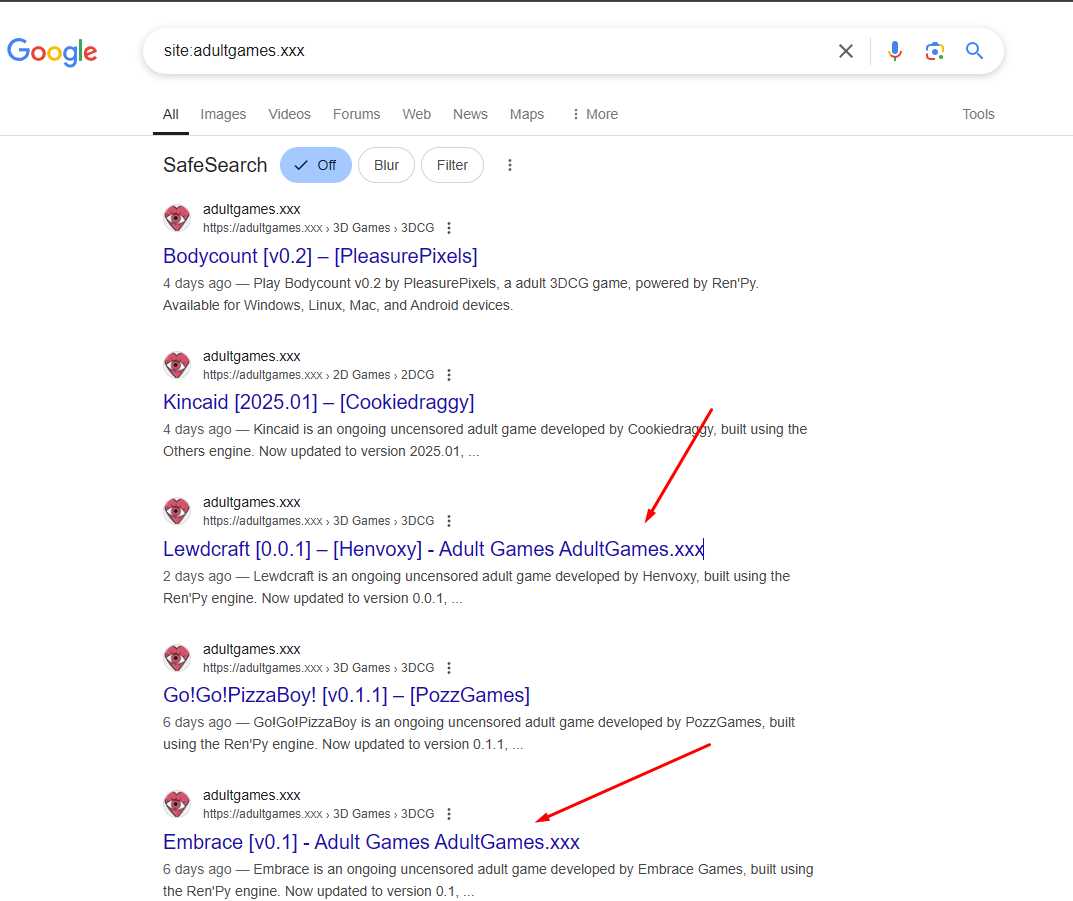Set SafeSearch to Blur
Screen dimensions: 1073x901
[387, 165]
